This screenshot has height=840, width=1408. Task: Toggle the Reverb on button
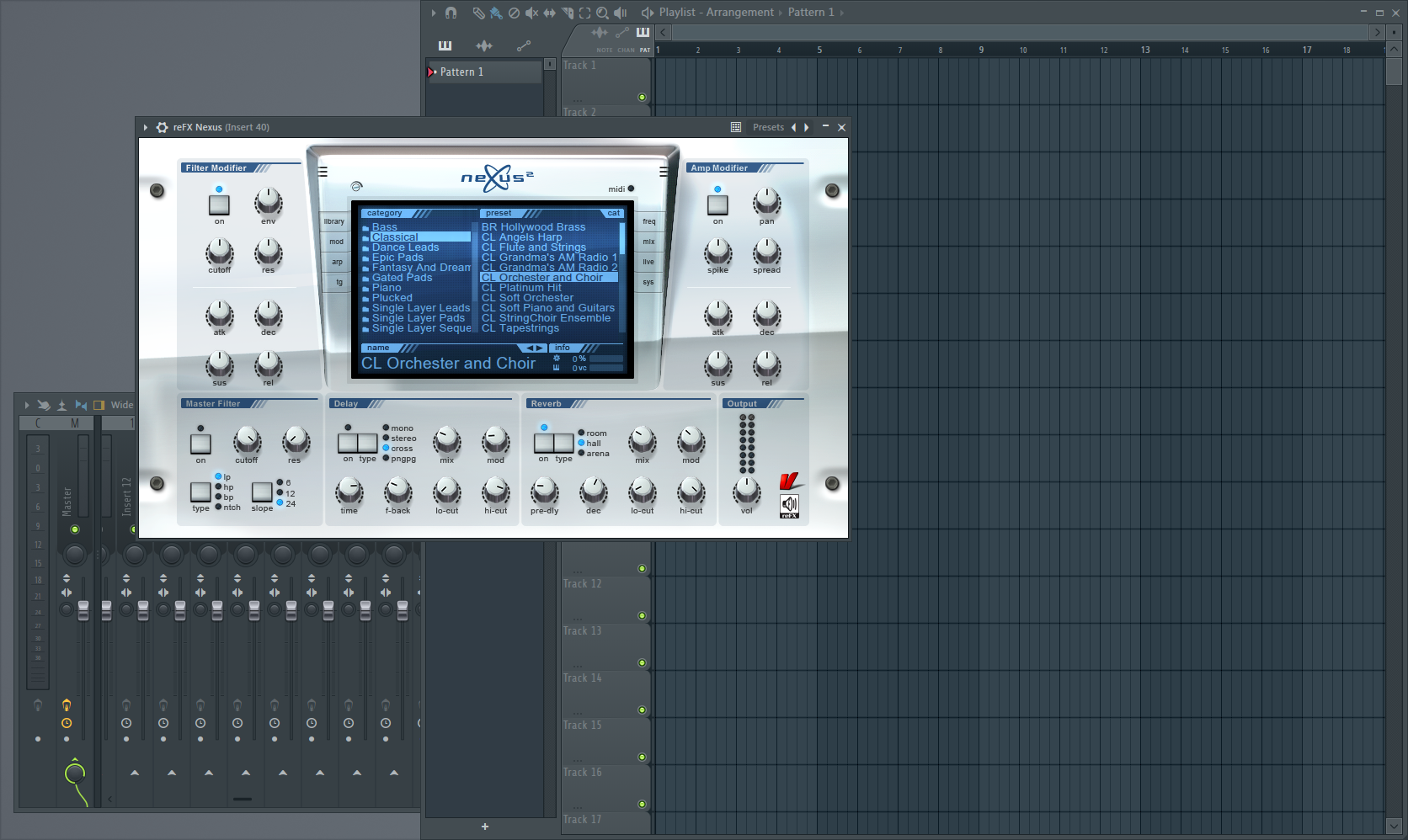544,443
